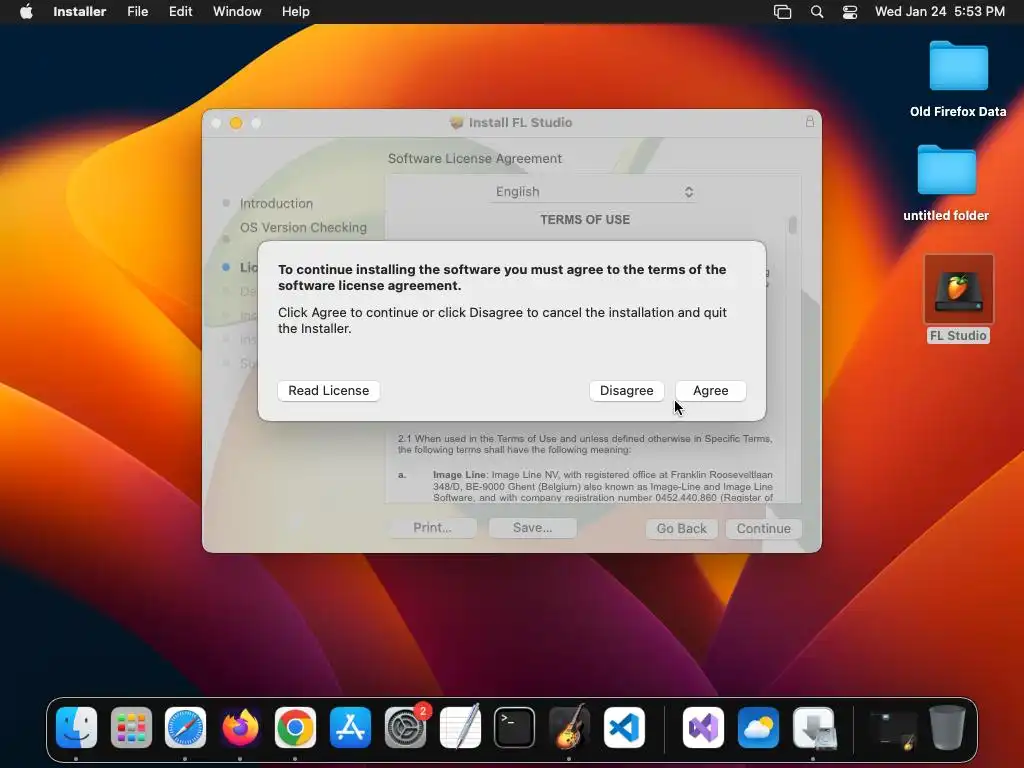Click the Disagree button
The height and width of the screenshot is (768, 1024).
click(x=626, y=391)
